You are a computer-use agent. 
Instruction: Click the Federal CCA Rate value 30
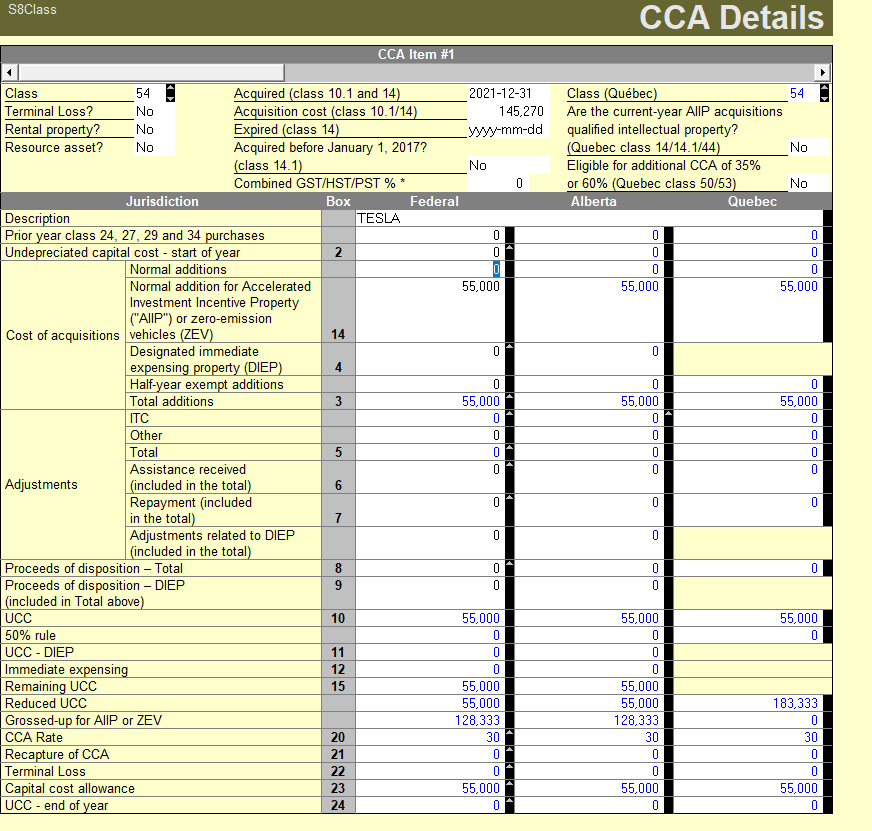pos(496,737)
